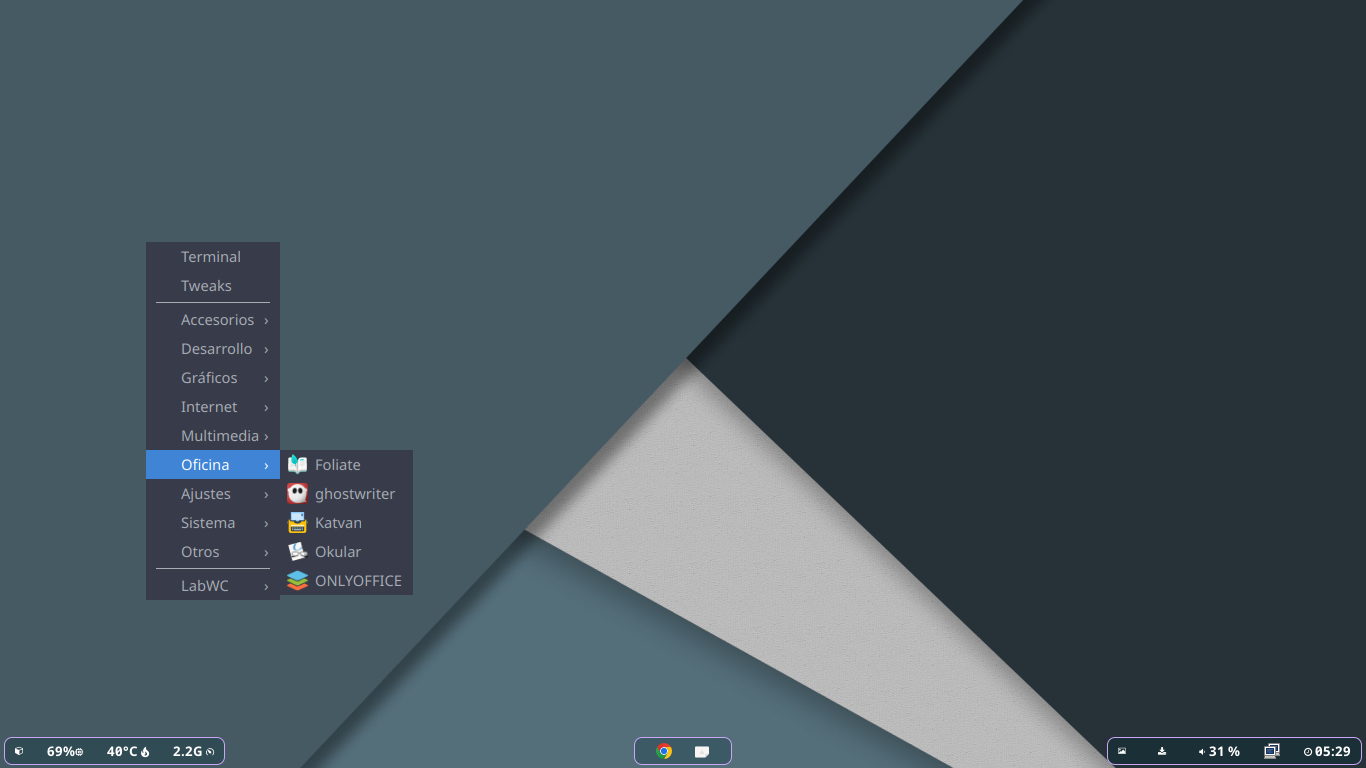Open Terminal from the root menu
The image size is (1366, 768).
click(213, 257)
